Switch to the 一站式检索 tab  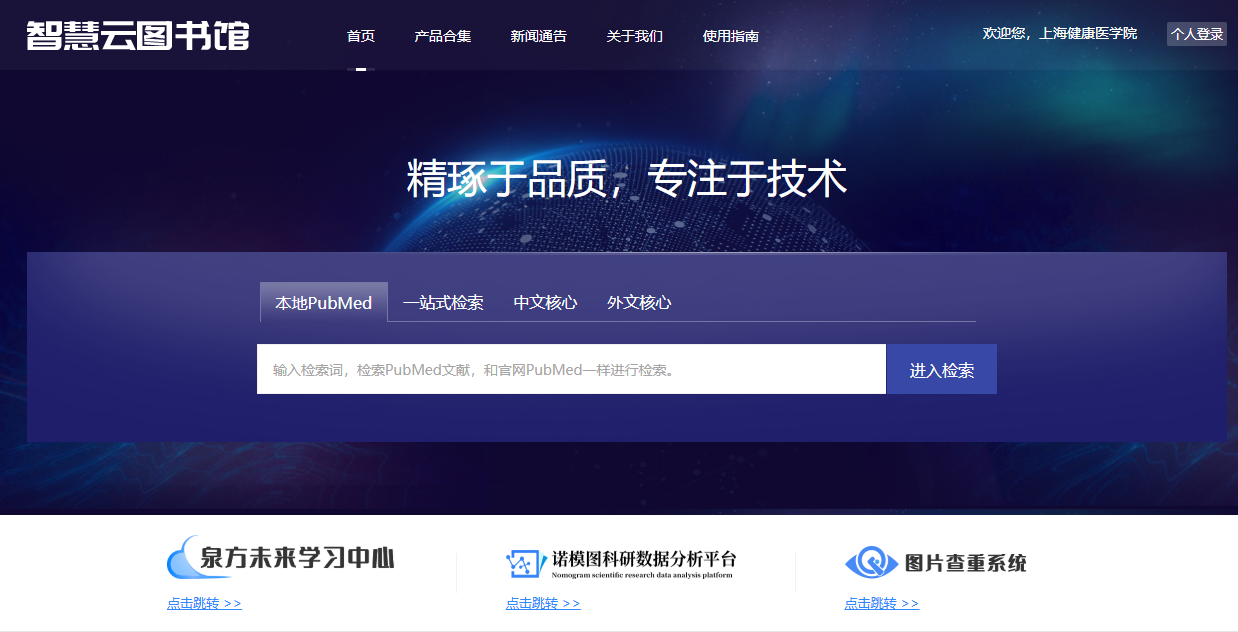(x=443, y=302)
